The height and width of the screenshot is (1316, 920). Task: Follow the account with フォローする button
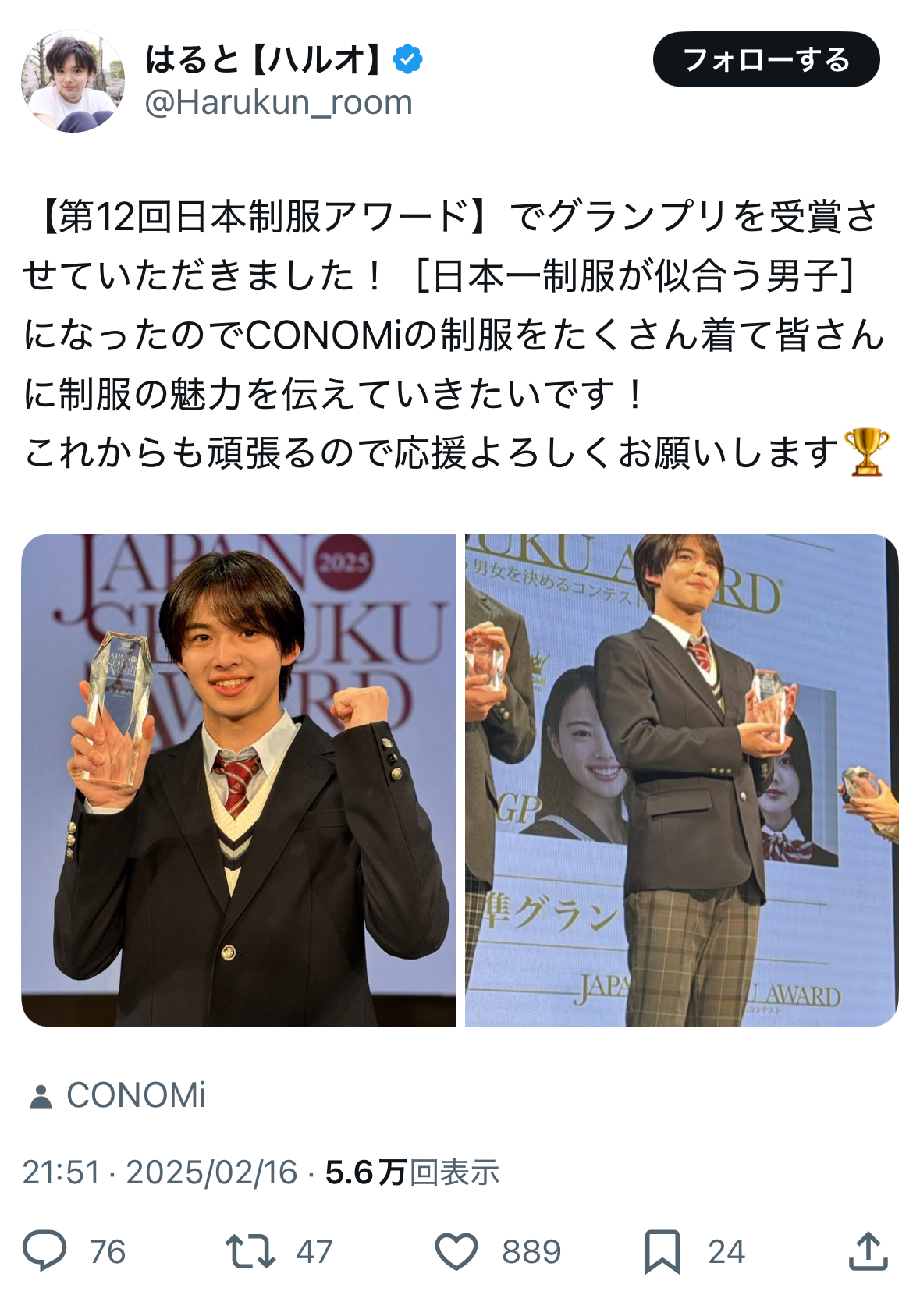pos(766,59)
